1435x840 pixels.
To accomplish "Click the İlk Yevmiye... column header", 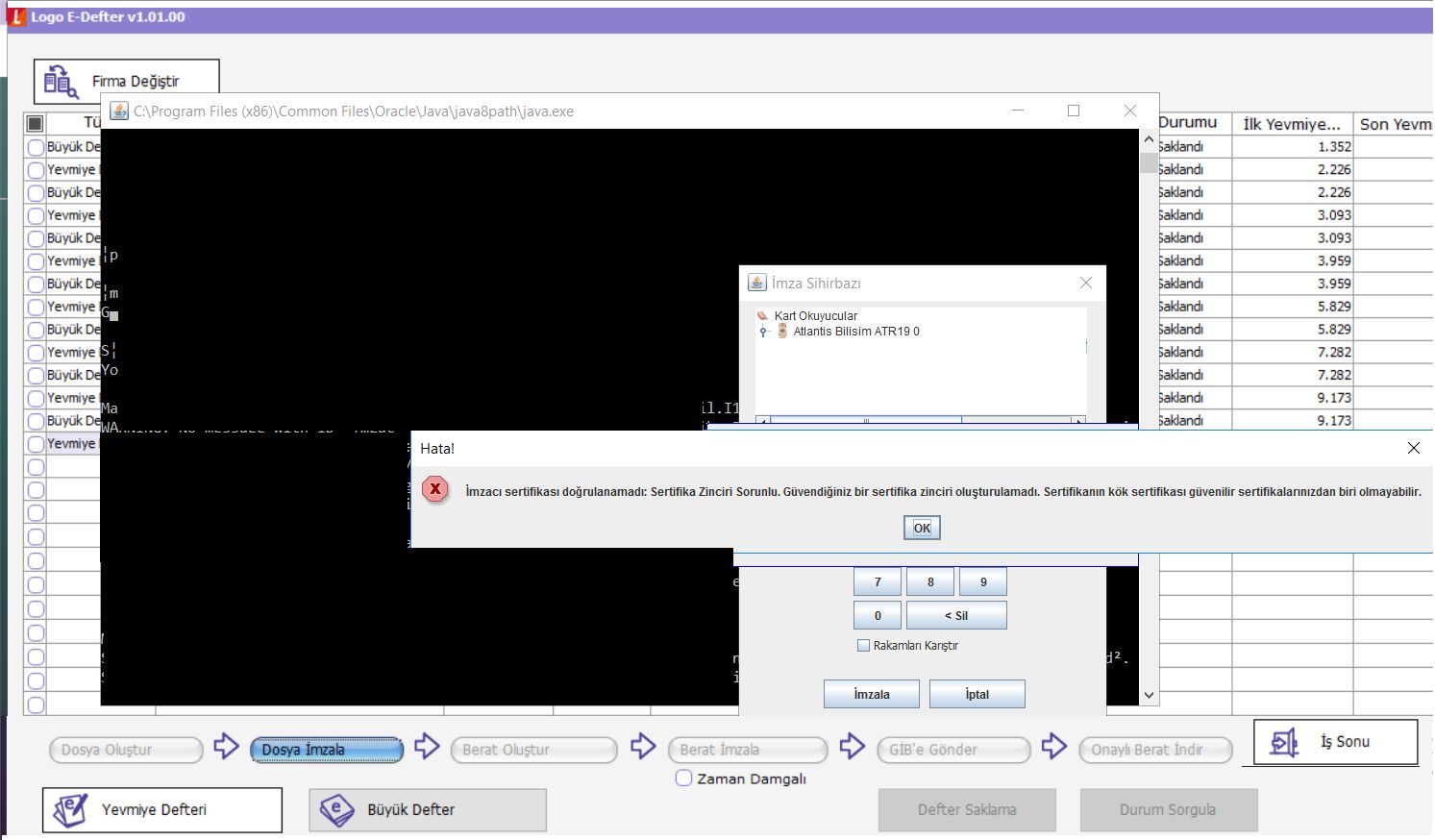I will (1292, 124).
